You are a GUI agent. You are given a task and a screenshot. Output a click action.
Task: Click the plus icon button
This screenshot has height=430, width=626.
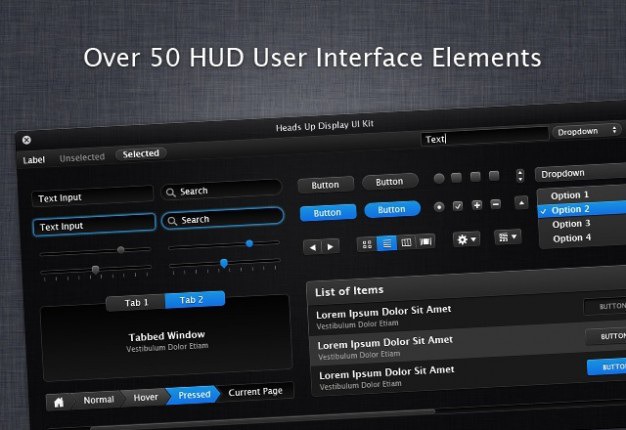pos(476,205)
